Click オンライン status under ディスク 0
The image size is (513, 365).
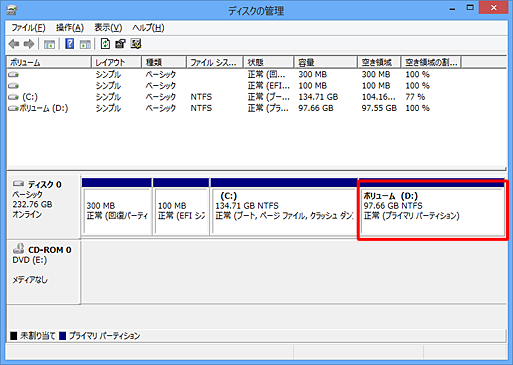(27, 214)
